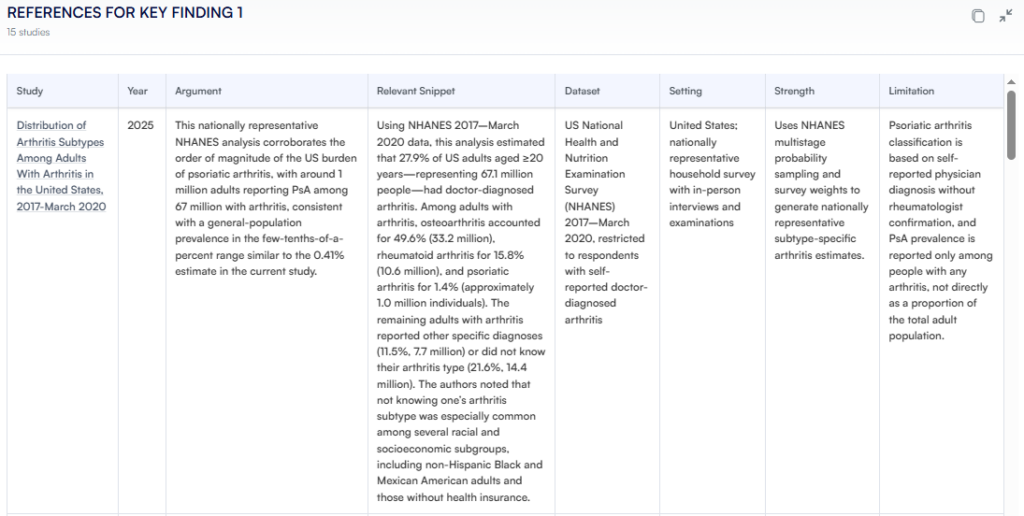The width and height of the screenshot is (1024, 516).
Task: Collapse the references panel using the shrink arrows
Action: (x=1006, y=16)
